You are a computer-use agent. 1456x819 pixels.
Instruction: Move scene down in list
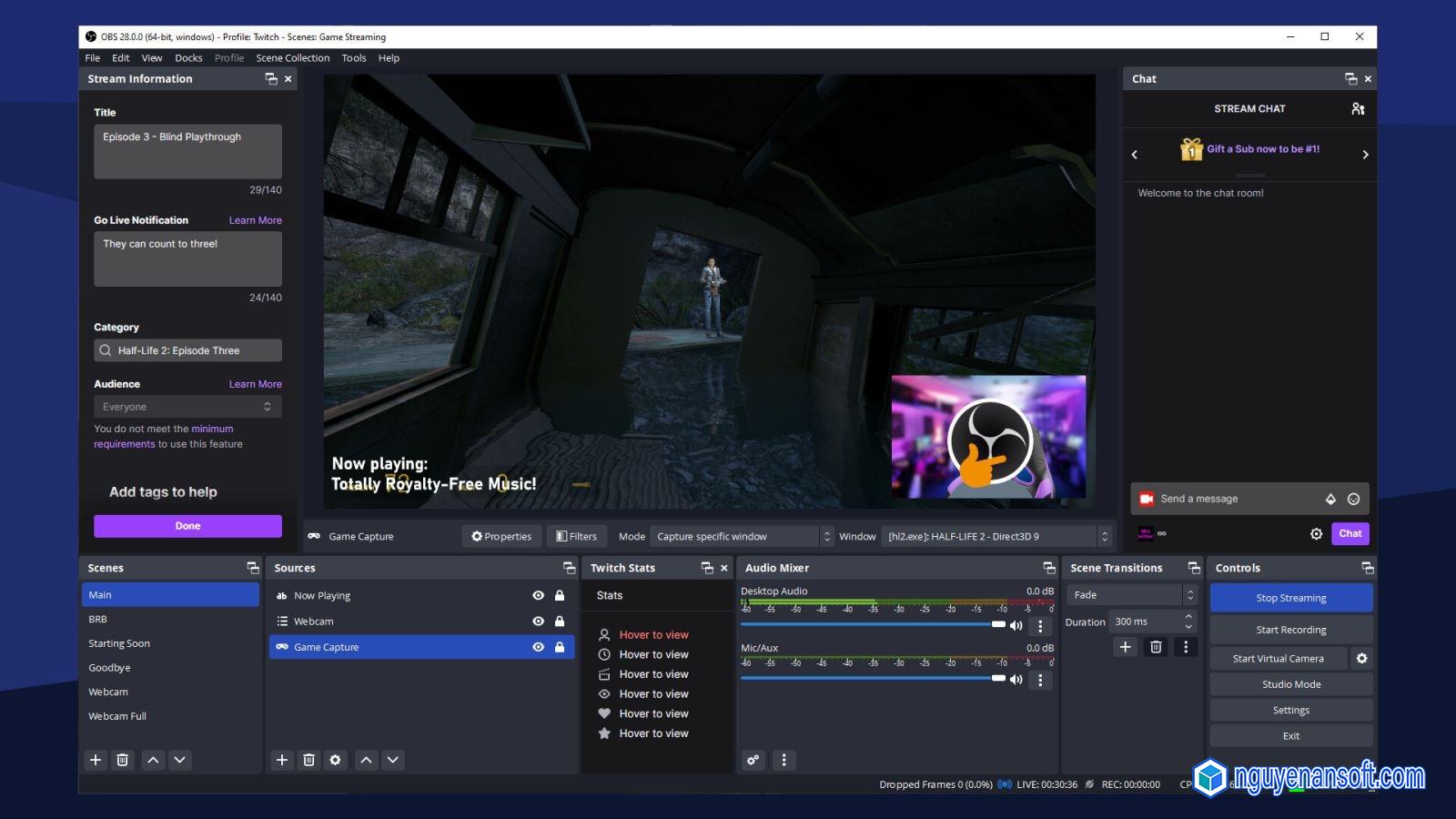coord(180,760)
